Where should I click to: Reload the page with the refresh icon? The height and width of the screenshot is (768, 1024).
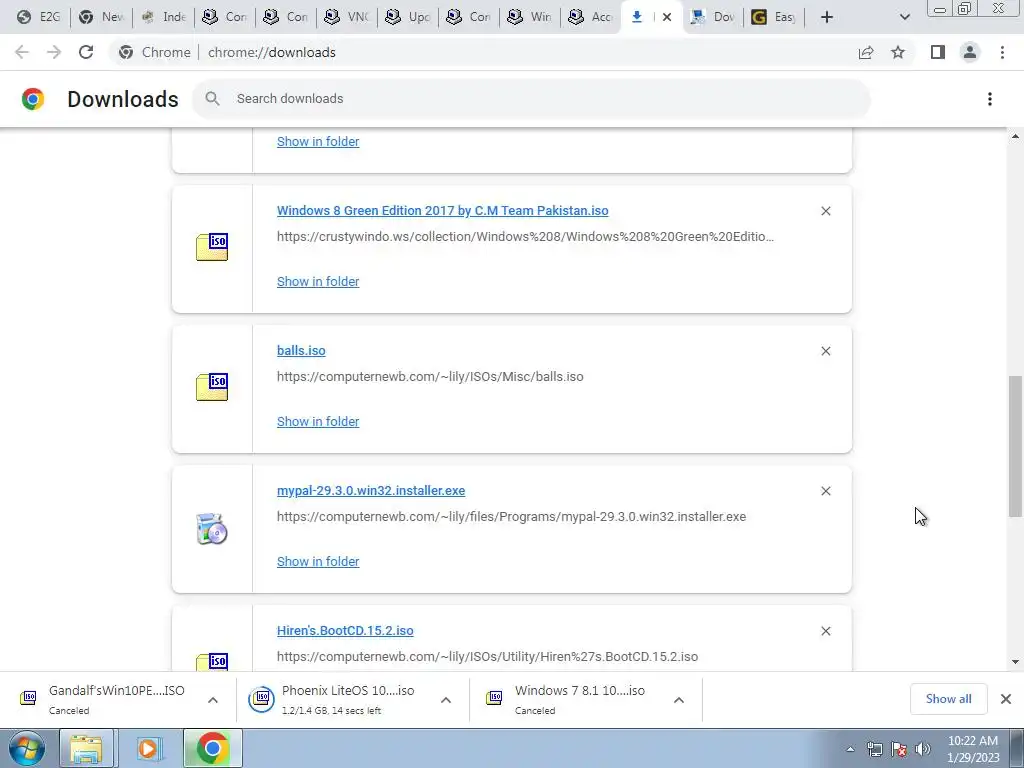coord(86,52)
